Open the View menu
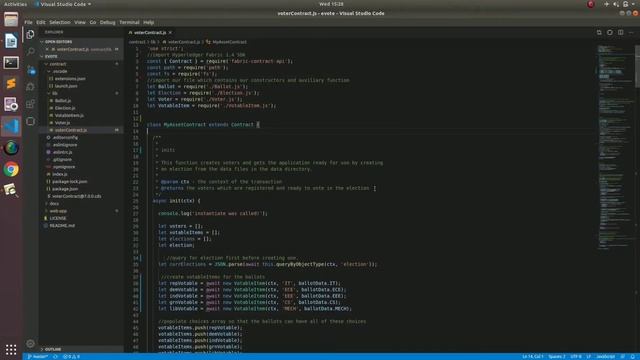Image resolution: width=640 pixels, height=360 pixels. pyautogui.click(x=80, y=22)
